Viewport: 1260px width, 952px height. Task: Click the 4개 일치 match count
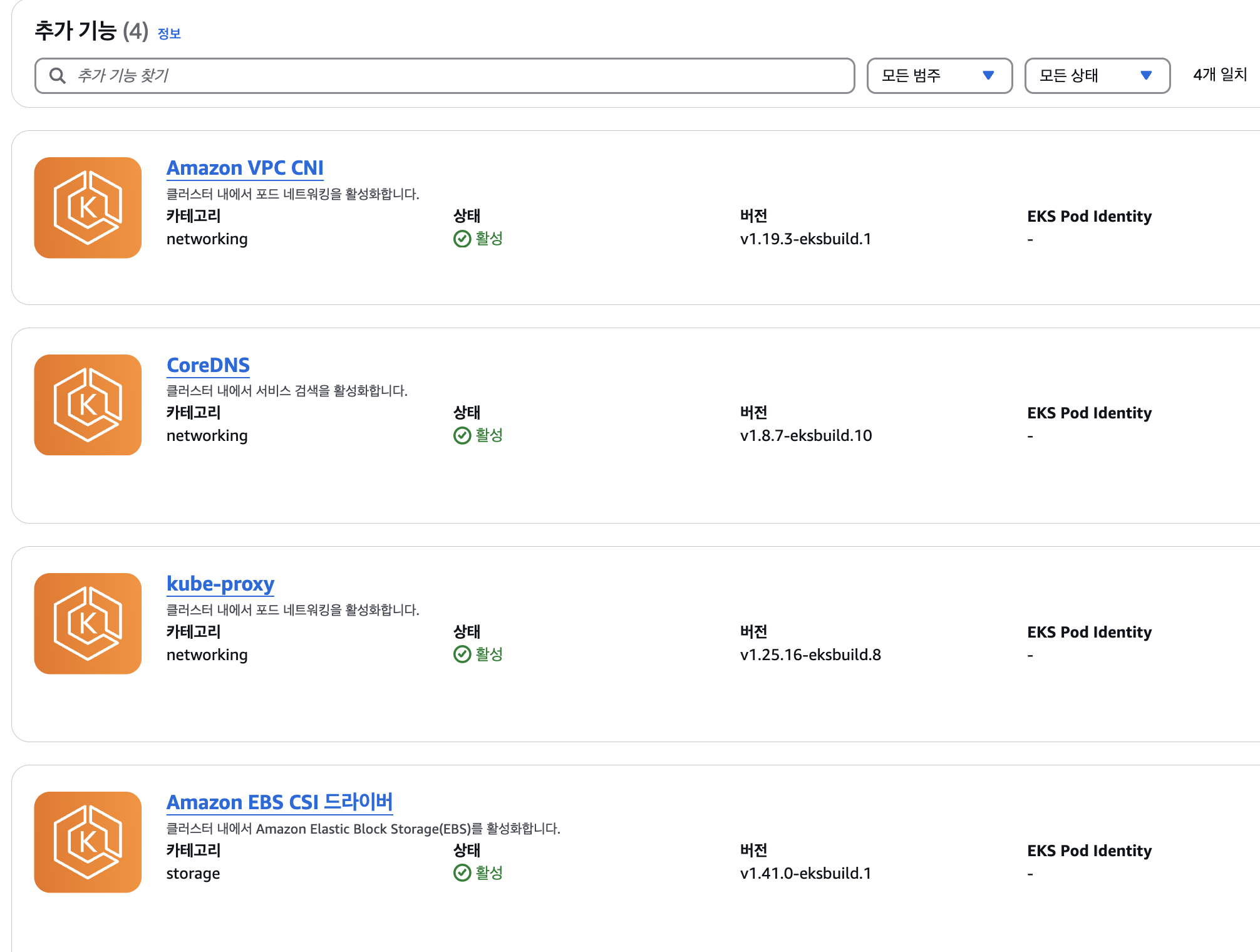tap(1220, 75)
